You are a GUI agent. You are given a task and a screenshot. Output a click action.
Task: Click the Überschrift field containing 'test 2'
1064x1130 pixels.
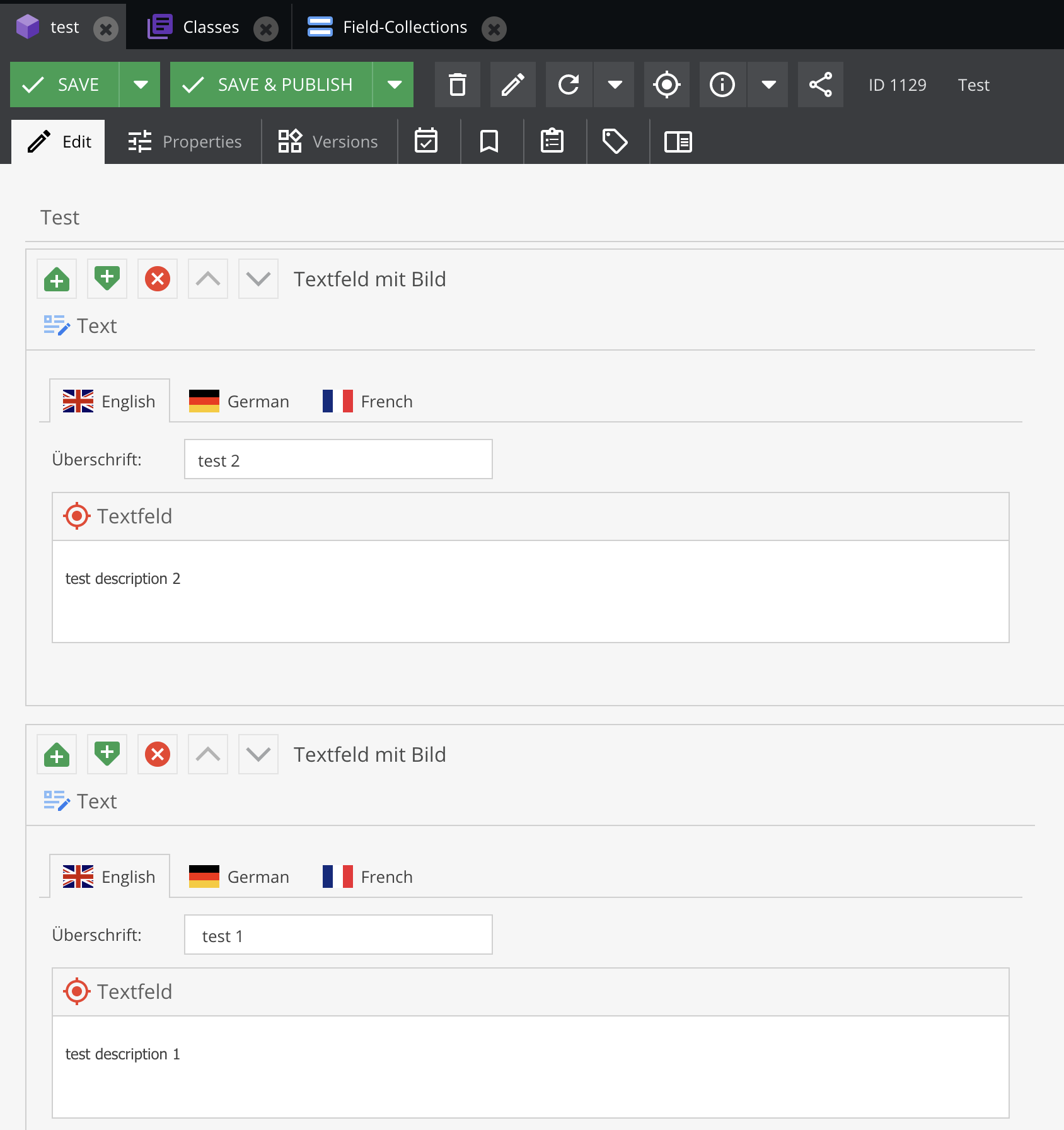(338, 459)
